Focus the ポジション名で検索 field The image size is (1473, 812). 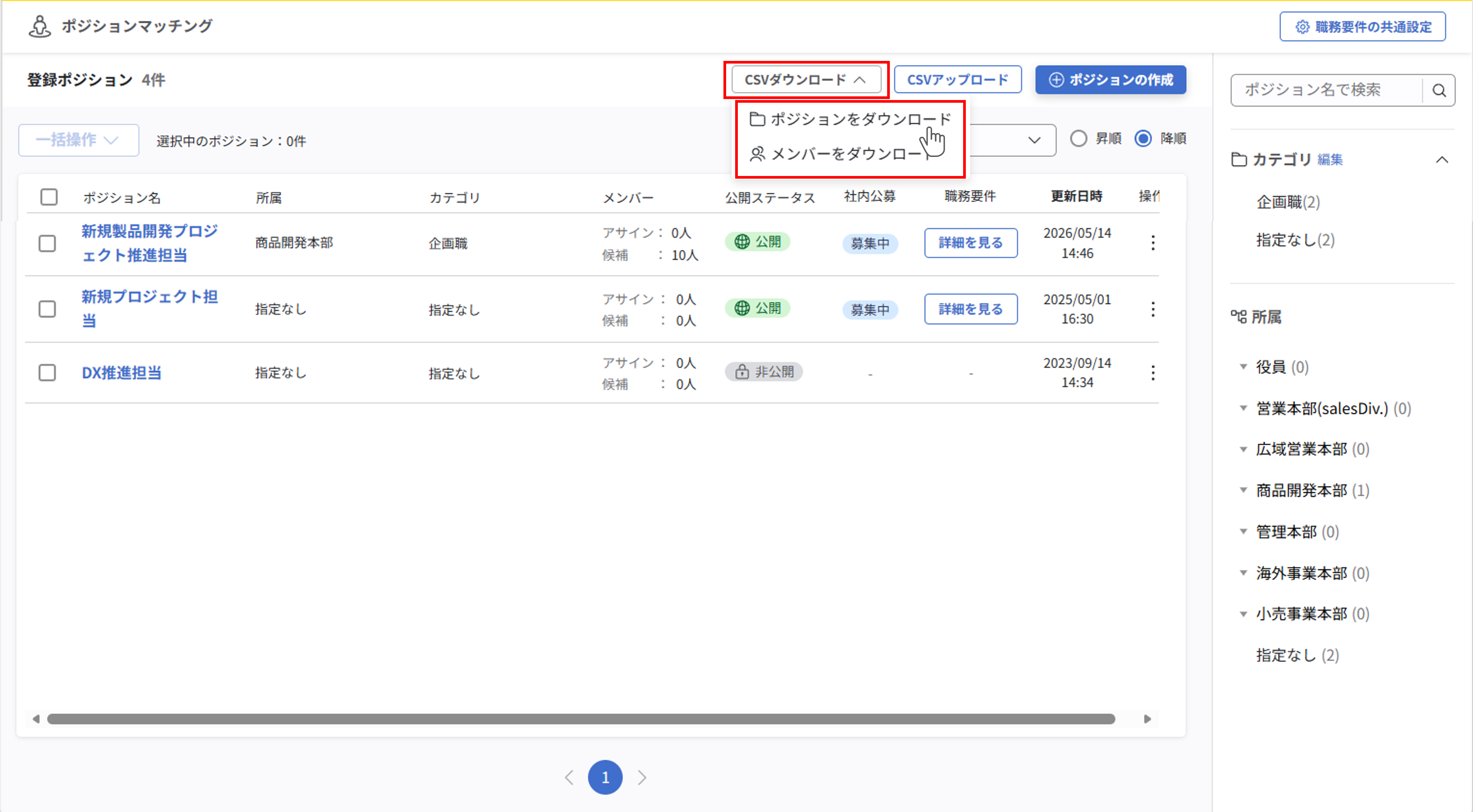1327,90
